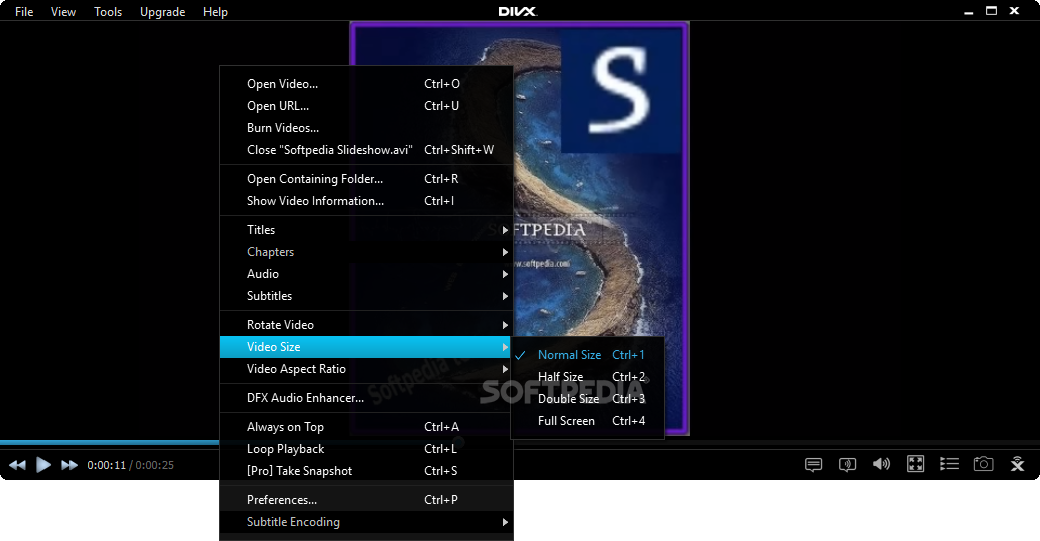
Task: Select the Double Size option
Action: [588, 398]
